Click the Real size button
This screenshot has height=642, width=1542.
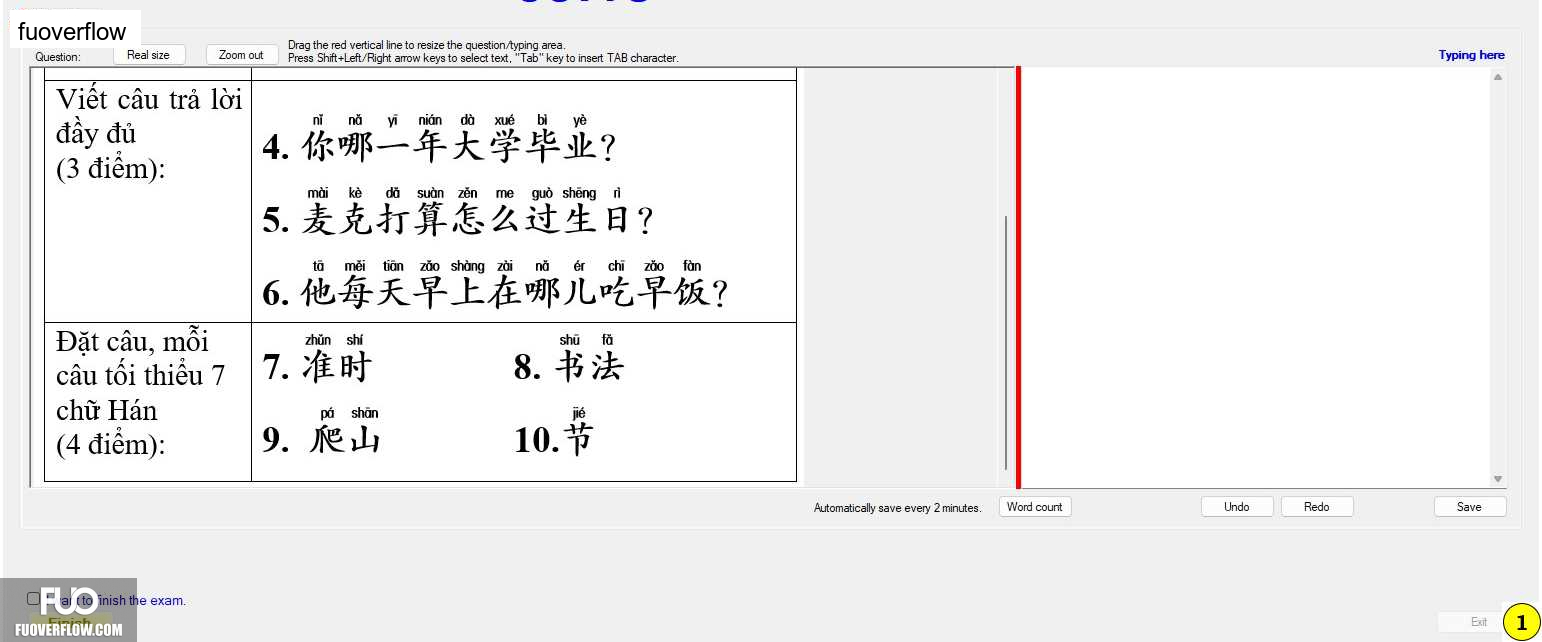(149, 55)
